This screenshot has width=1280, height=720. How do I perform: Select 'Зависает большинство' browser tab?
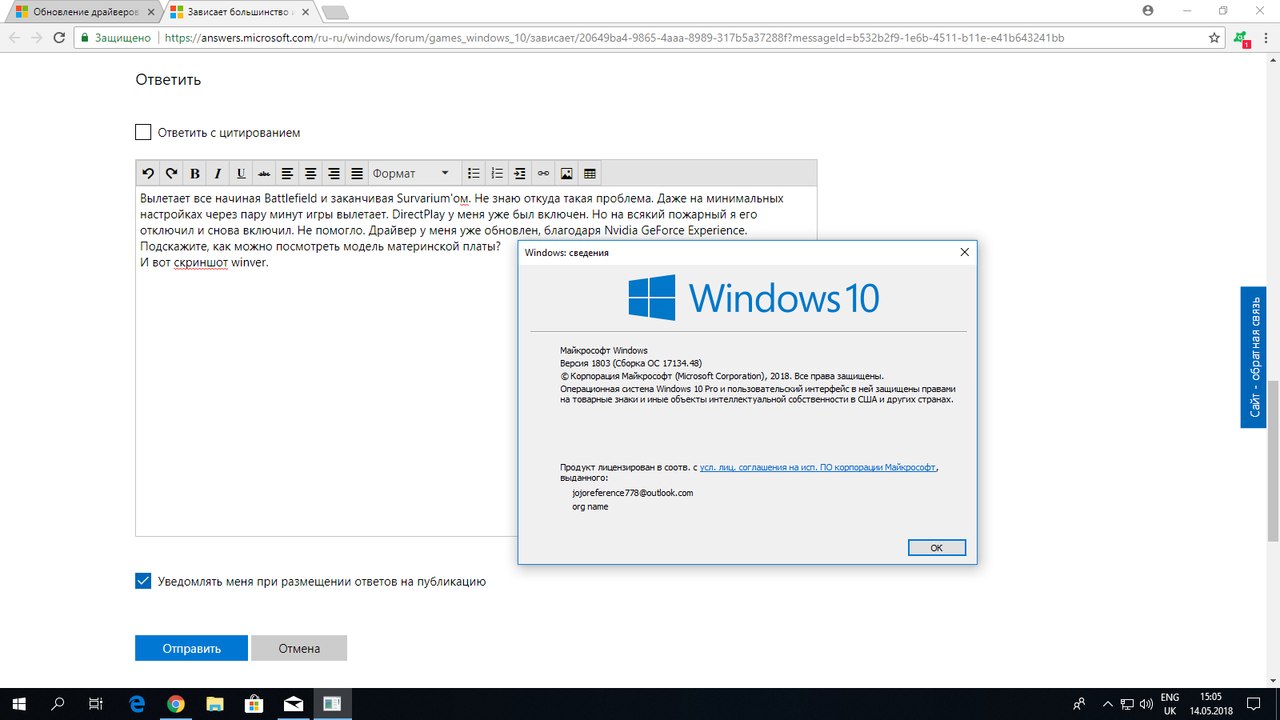click(x=241, y=12)
